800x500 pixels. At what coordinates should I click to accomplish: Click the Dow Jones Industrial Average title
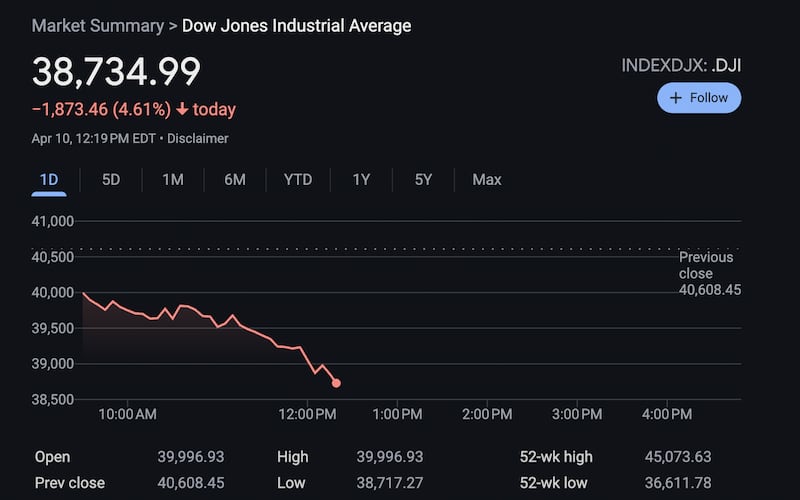pyautogui.click(x=296, y=26)
